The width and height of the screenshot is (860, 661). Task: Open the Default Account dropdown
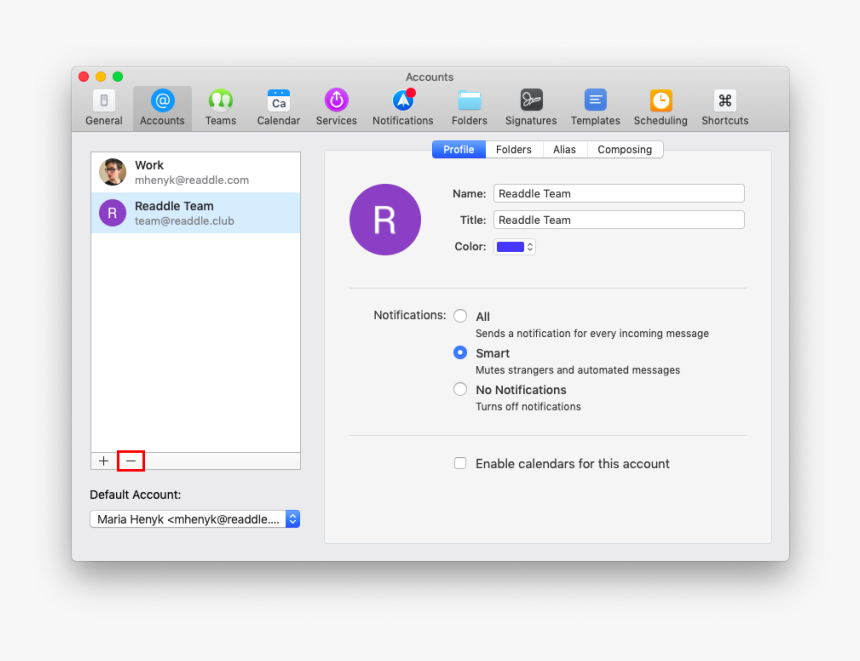[x=195, y=519]
